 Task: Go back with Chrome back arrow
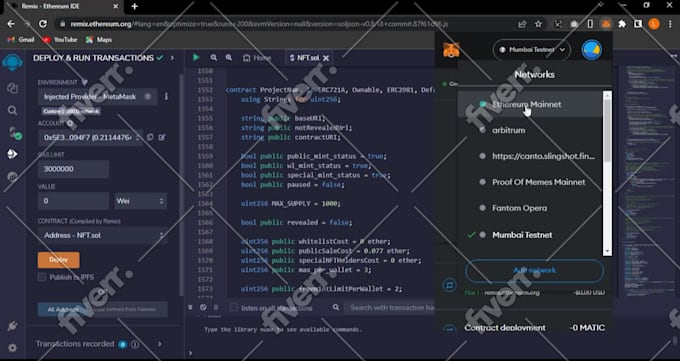pos(11,24)
